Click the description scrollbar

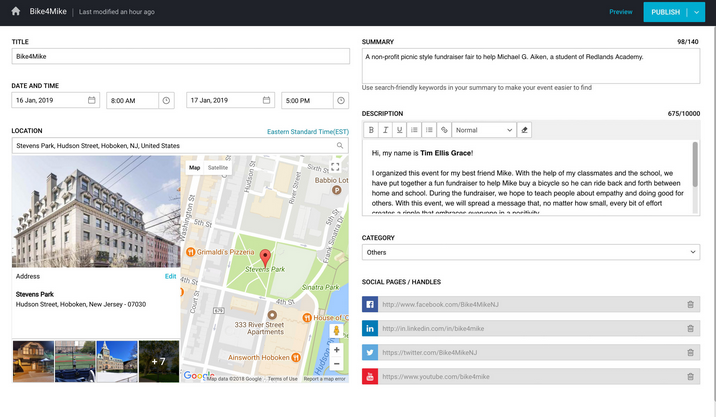(x=695, y=164)
